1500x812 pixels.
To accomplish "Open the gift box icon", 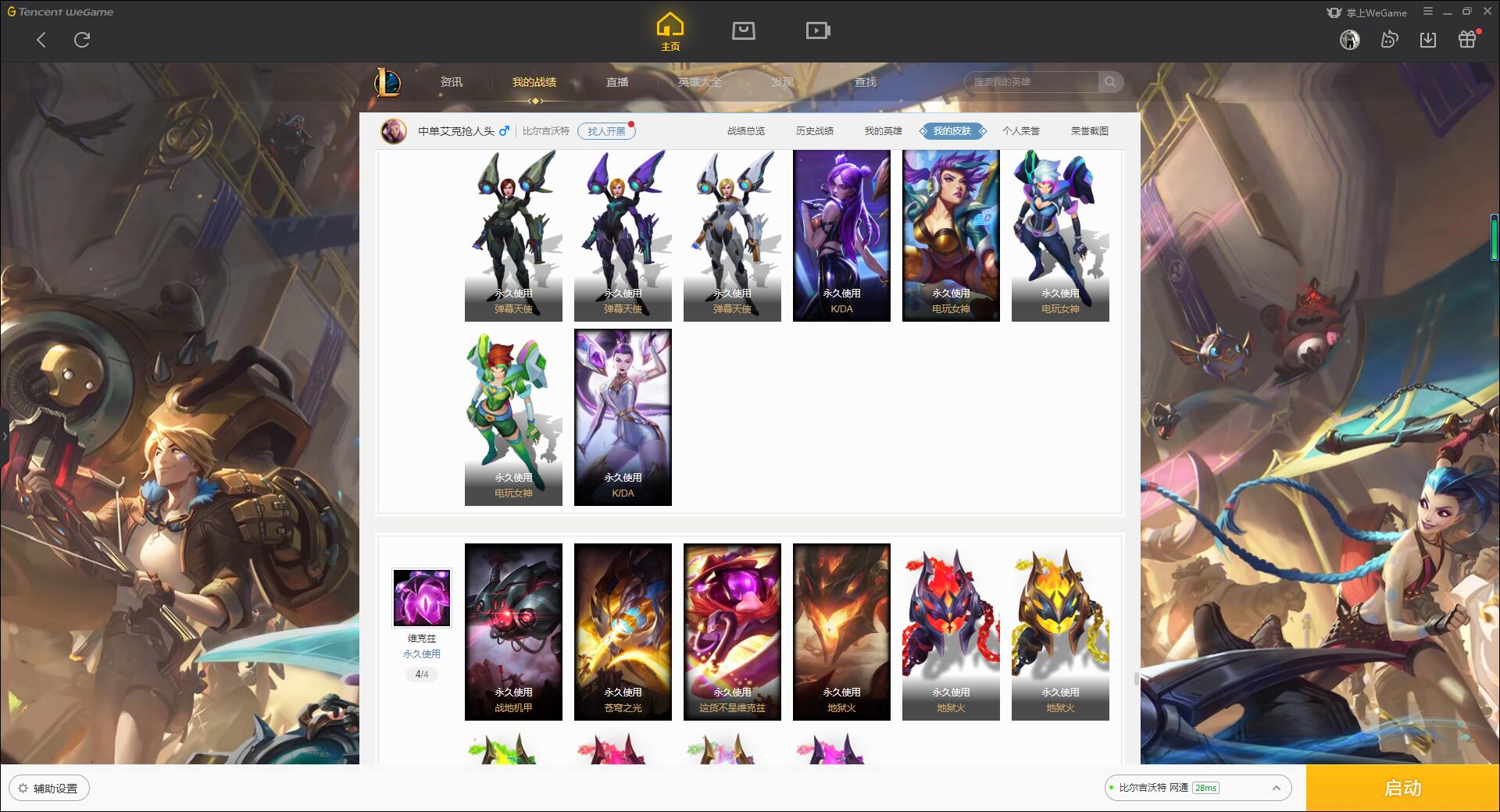I will coord(1467,39).
